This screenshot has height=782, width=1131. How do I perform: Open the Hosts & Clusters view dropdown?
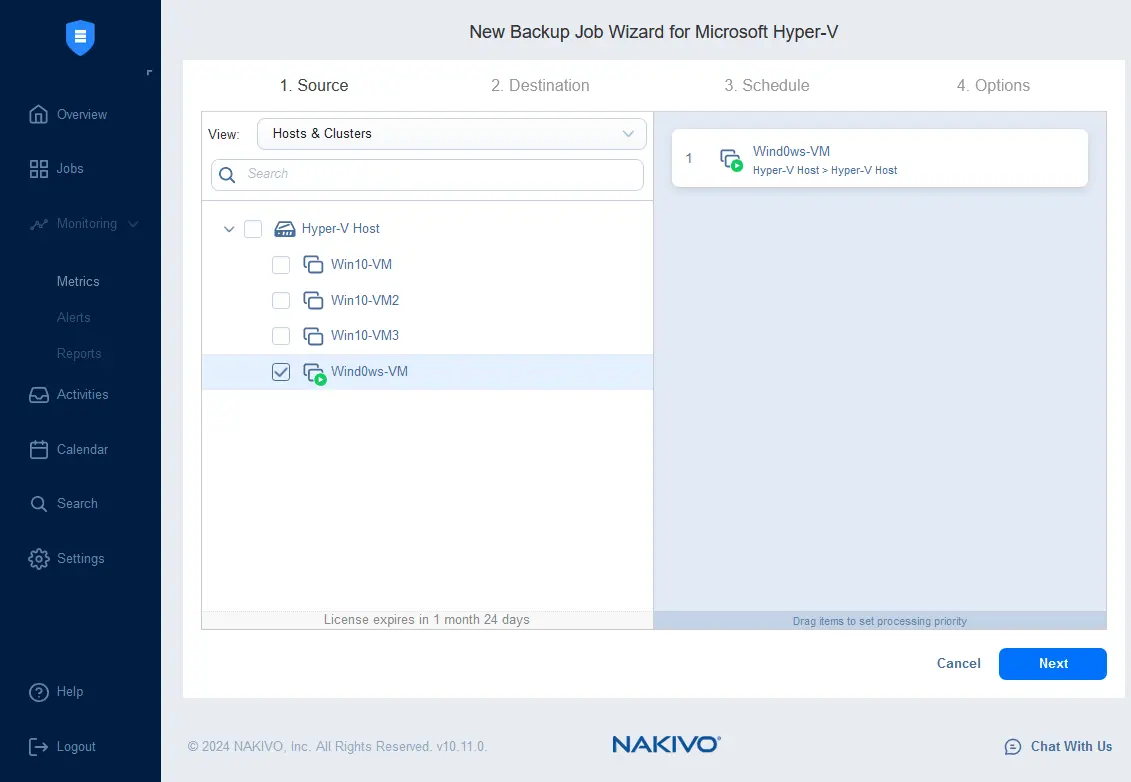(452, 133)
